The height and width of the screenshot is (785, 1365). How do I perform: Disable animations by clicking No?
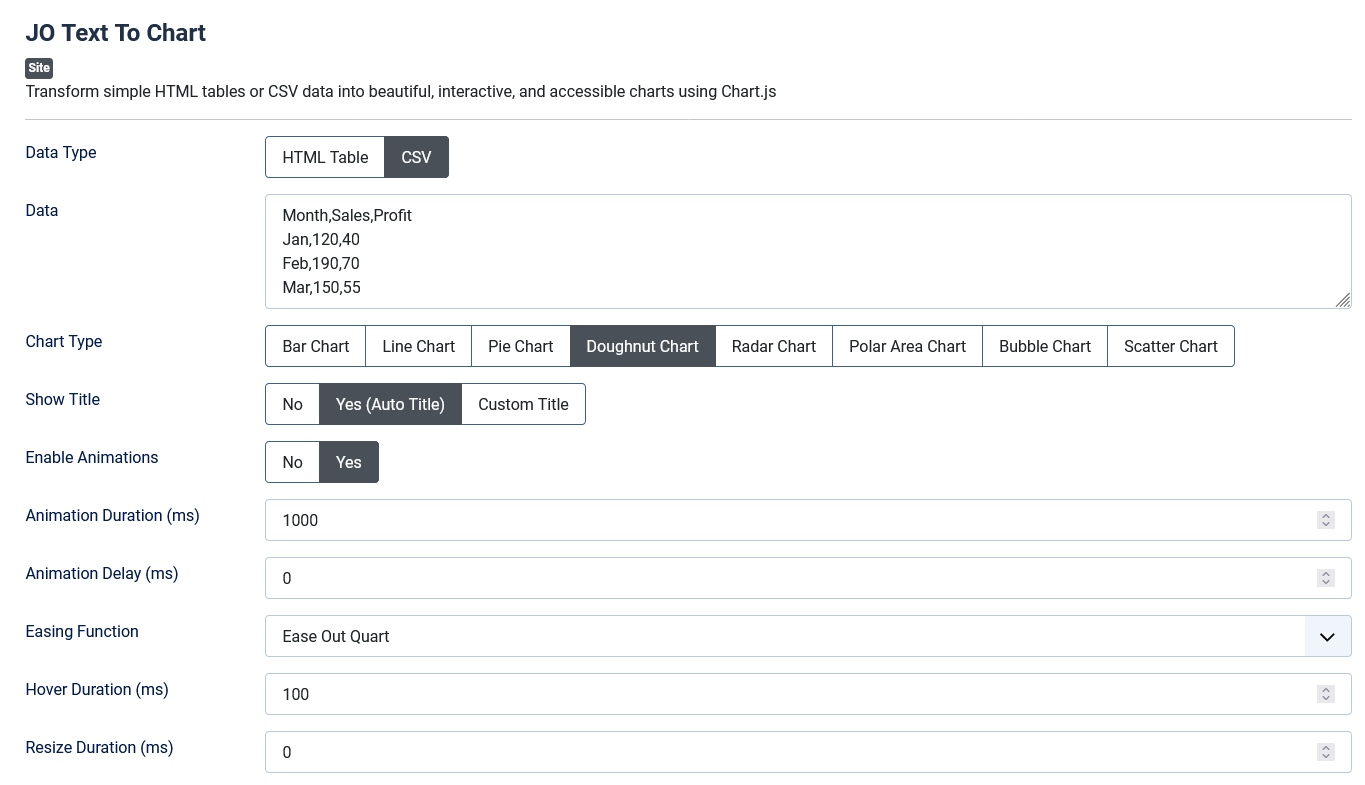pos(292,462)
